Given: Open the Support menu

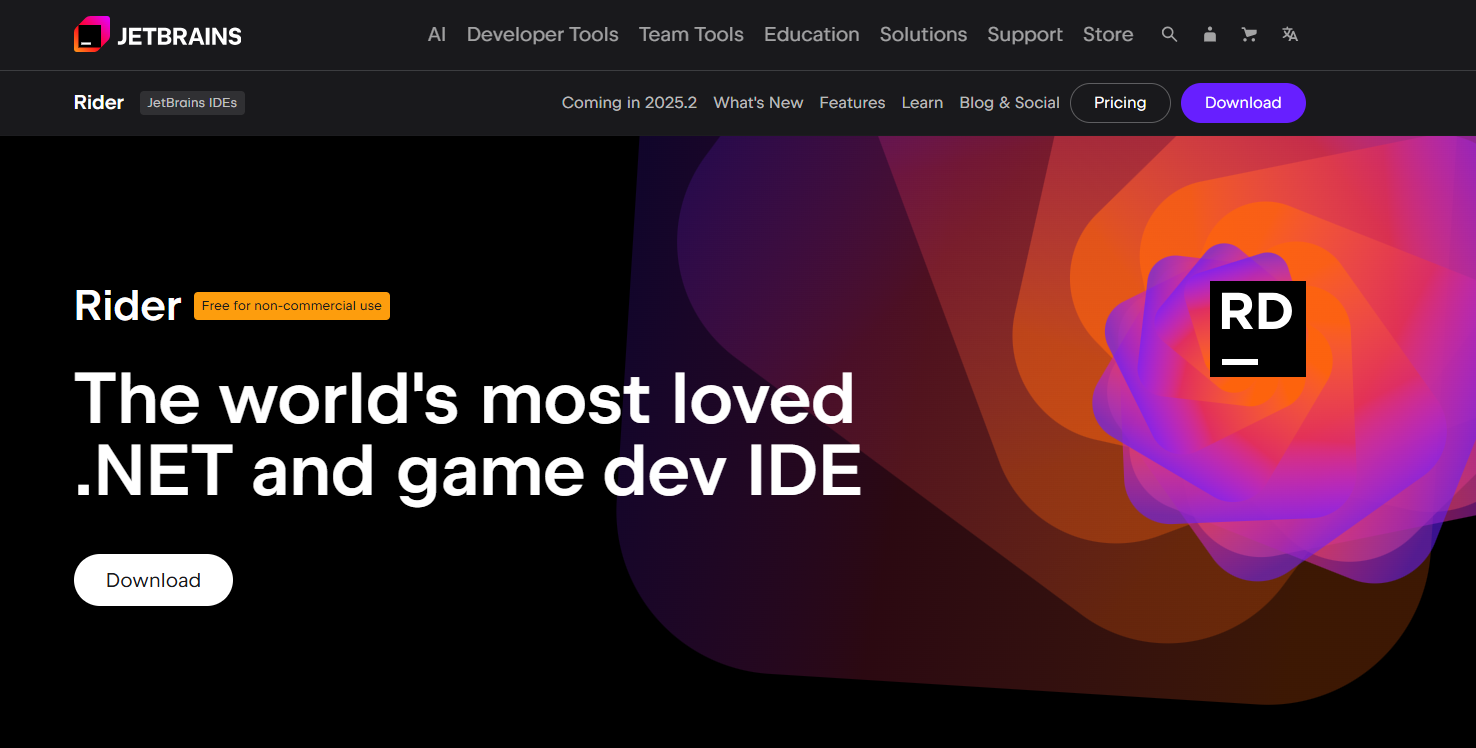Looking at the screenshot, I should coord(1025,34).
